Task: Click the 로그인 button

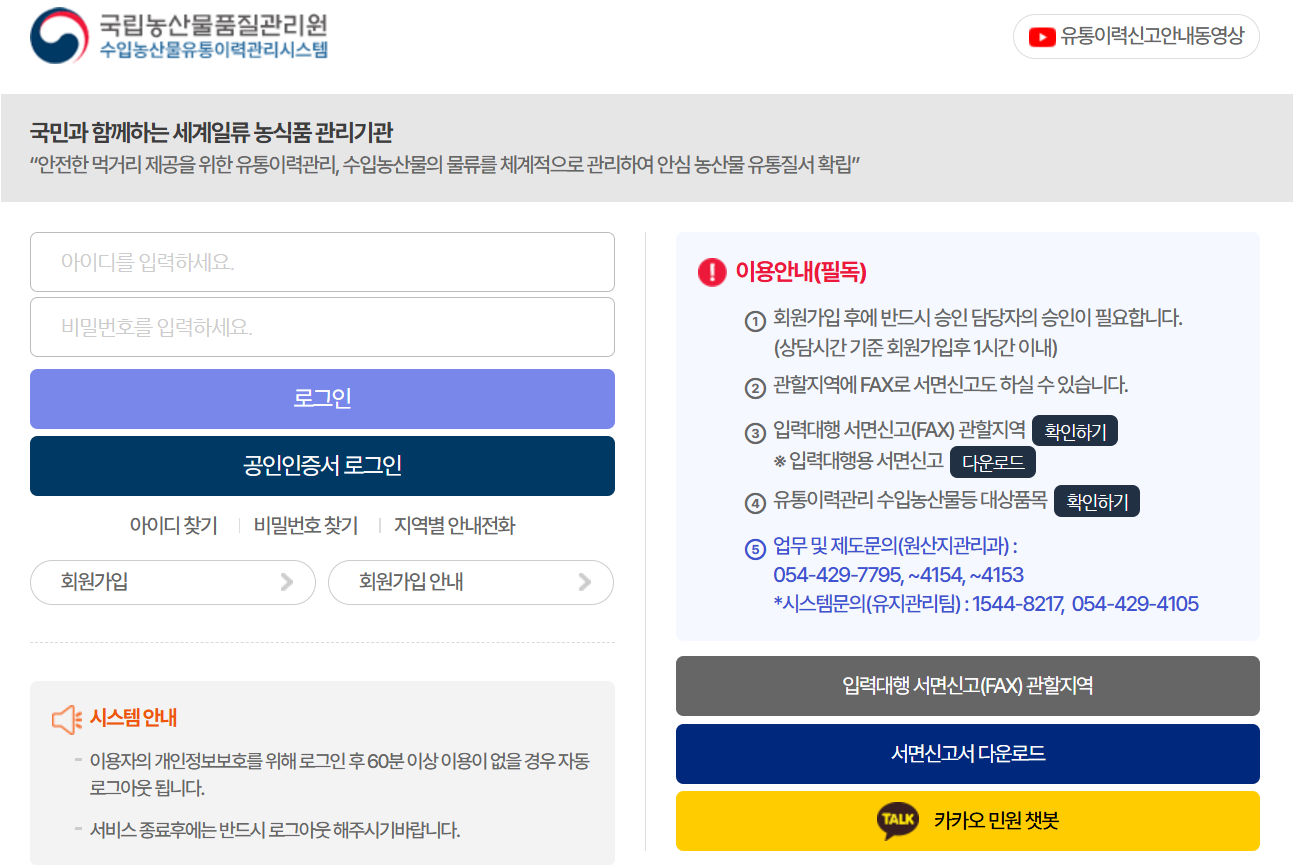Action: (x=322, y=399)
